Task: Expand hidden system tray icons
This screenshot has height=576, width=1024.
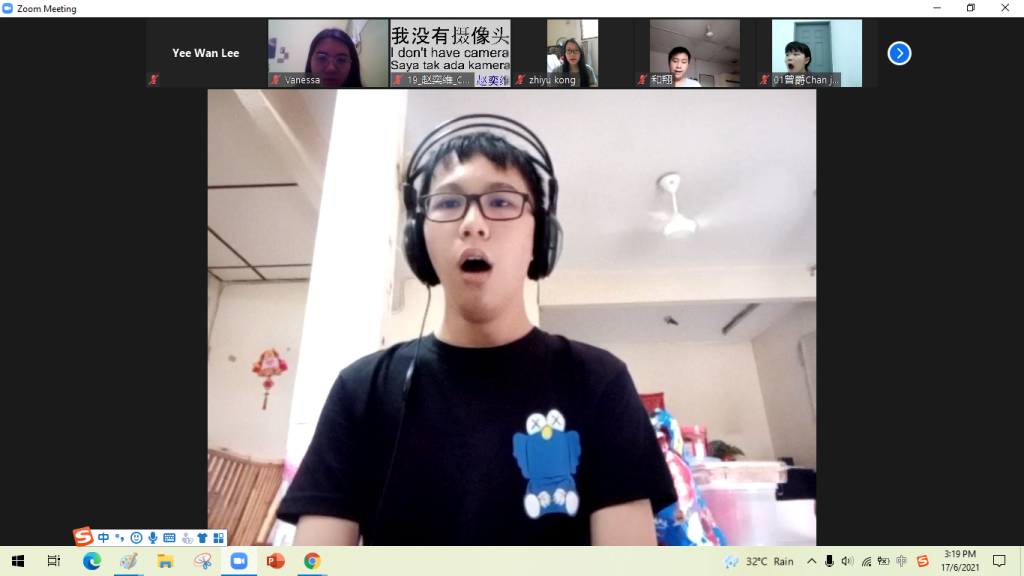Action: (x=811, y=561)
